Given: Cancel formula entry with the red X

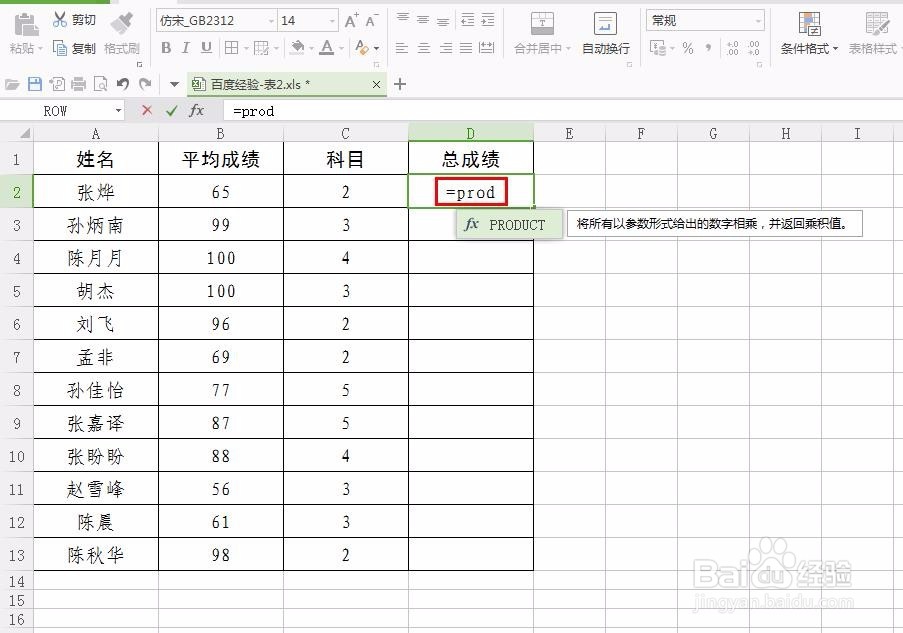Looking at the screenshot, I should (x=147, y=111).
